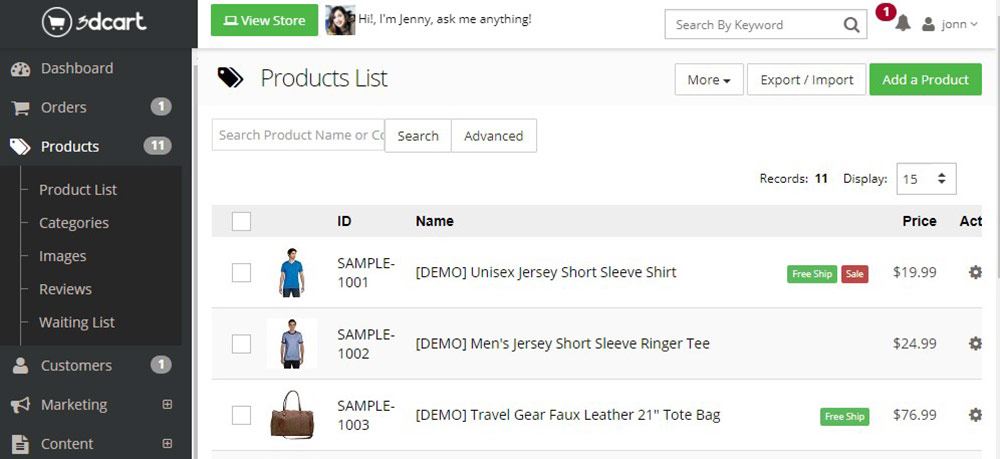This screenshot has height=459, width=1000.
Task: Click the 3dcart logo
Action: click(94, 23)
